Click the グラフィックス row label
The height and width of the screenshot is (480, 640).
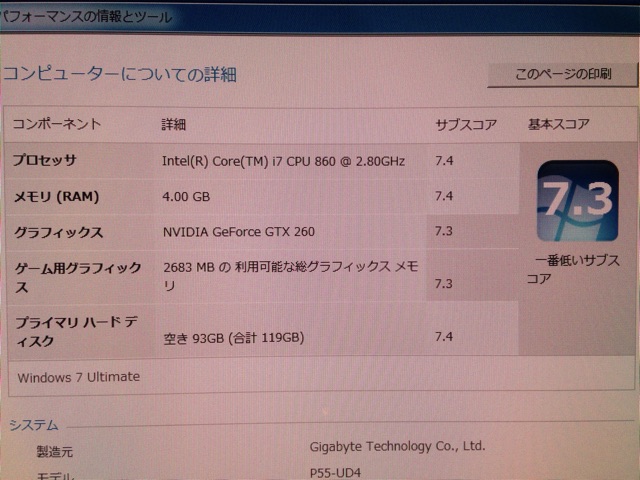pyautogui.click(x=58, y=232)
